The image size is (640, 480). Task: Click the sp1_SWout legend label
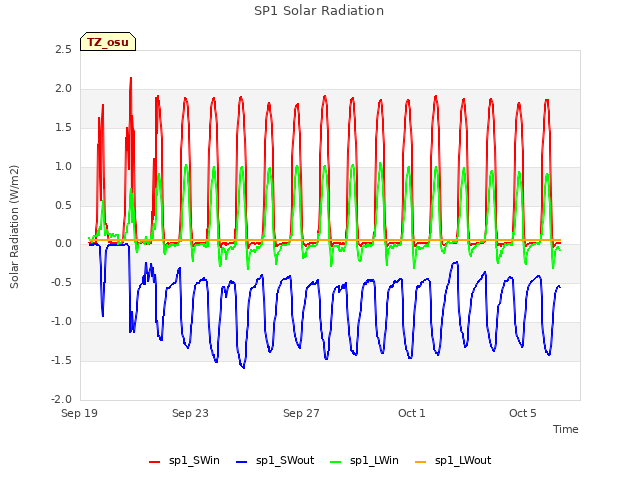(285, 460)
